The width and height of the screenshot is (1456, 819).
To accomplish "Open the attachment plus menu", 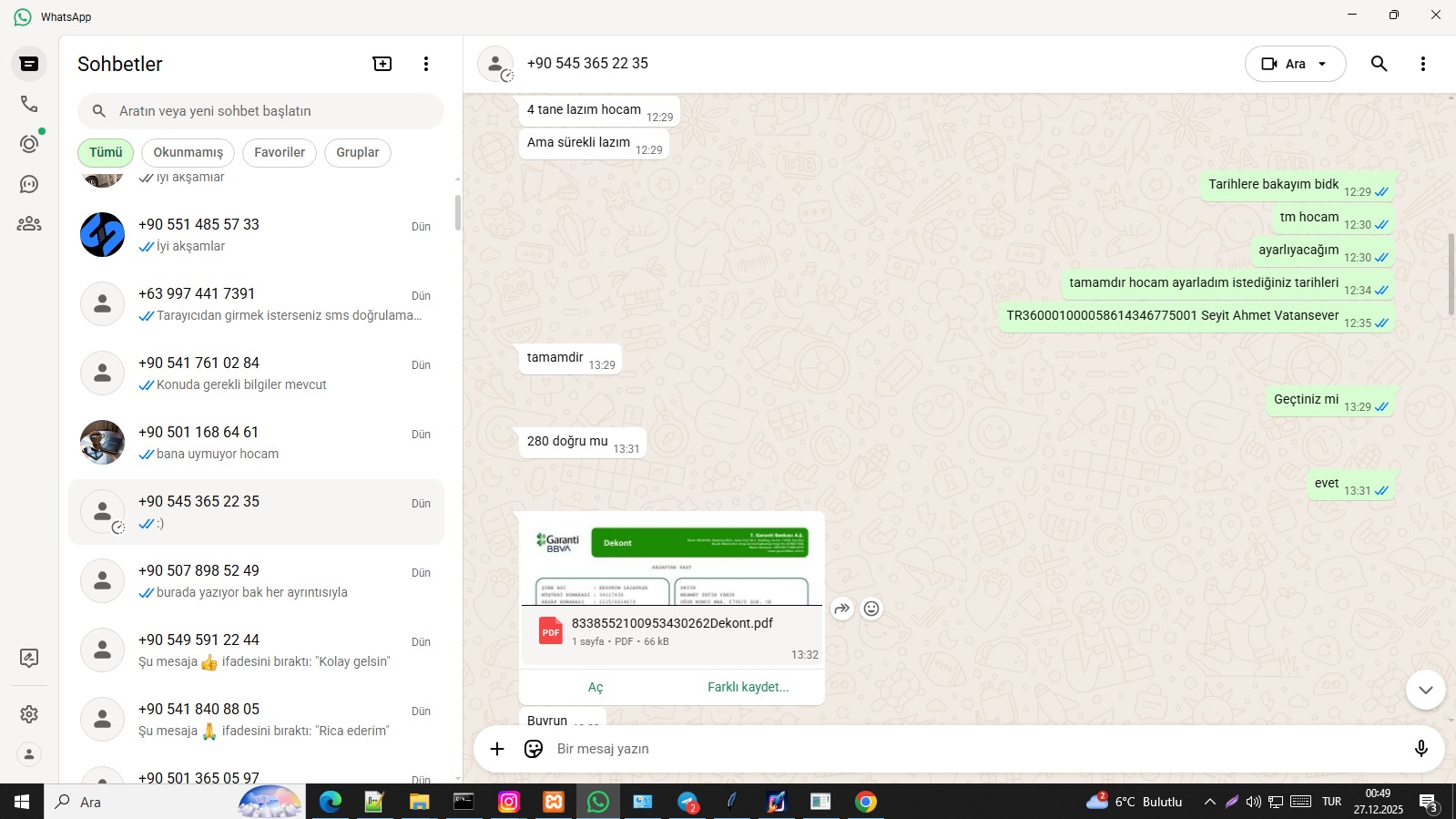I will pos(497,749).
